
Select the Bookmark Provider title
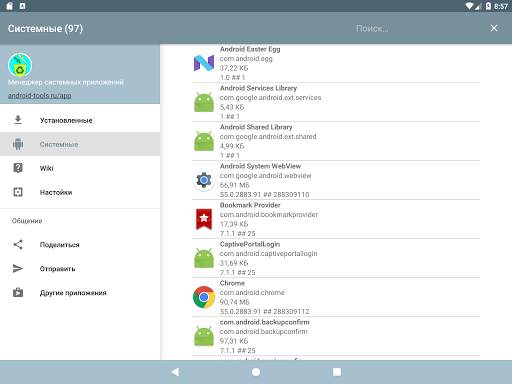250,205
